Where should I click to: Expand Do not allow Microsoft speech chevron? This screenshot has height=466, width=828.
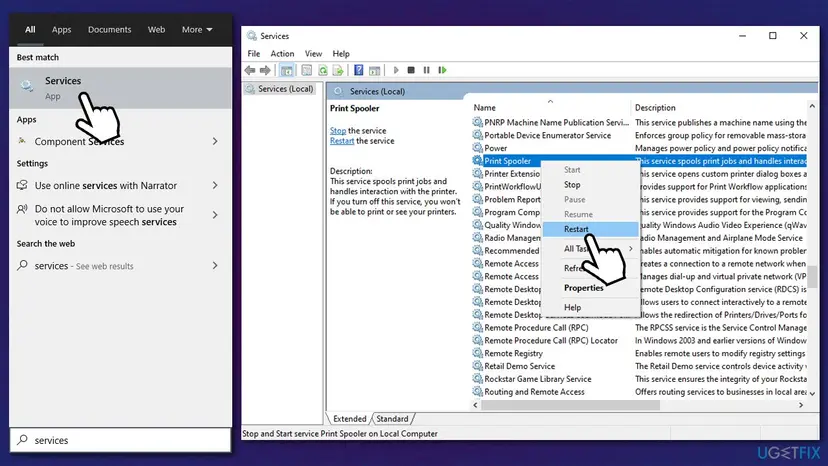(x=215, y=215)
